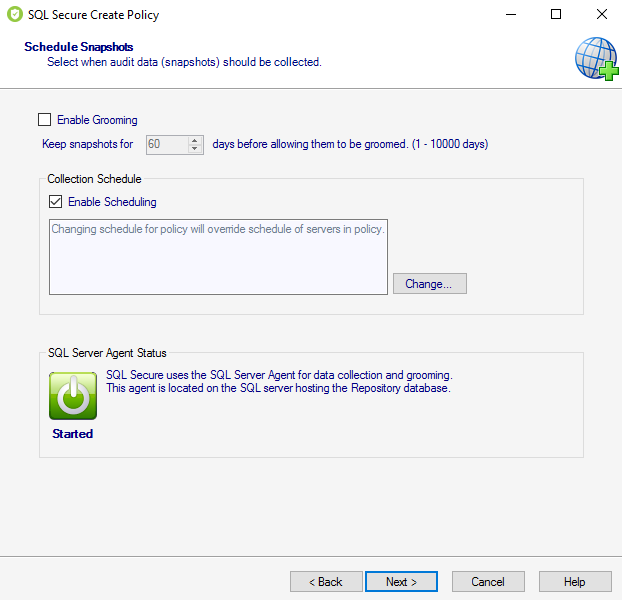Decrease the keep snapshots days value
The image size is (622, 600).
pos(194,148)
